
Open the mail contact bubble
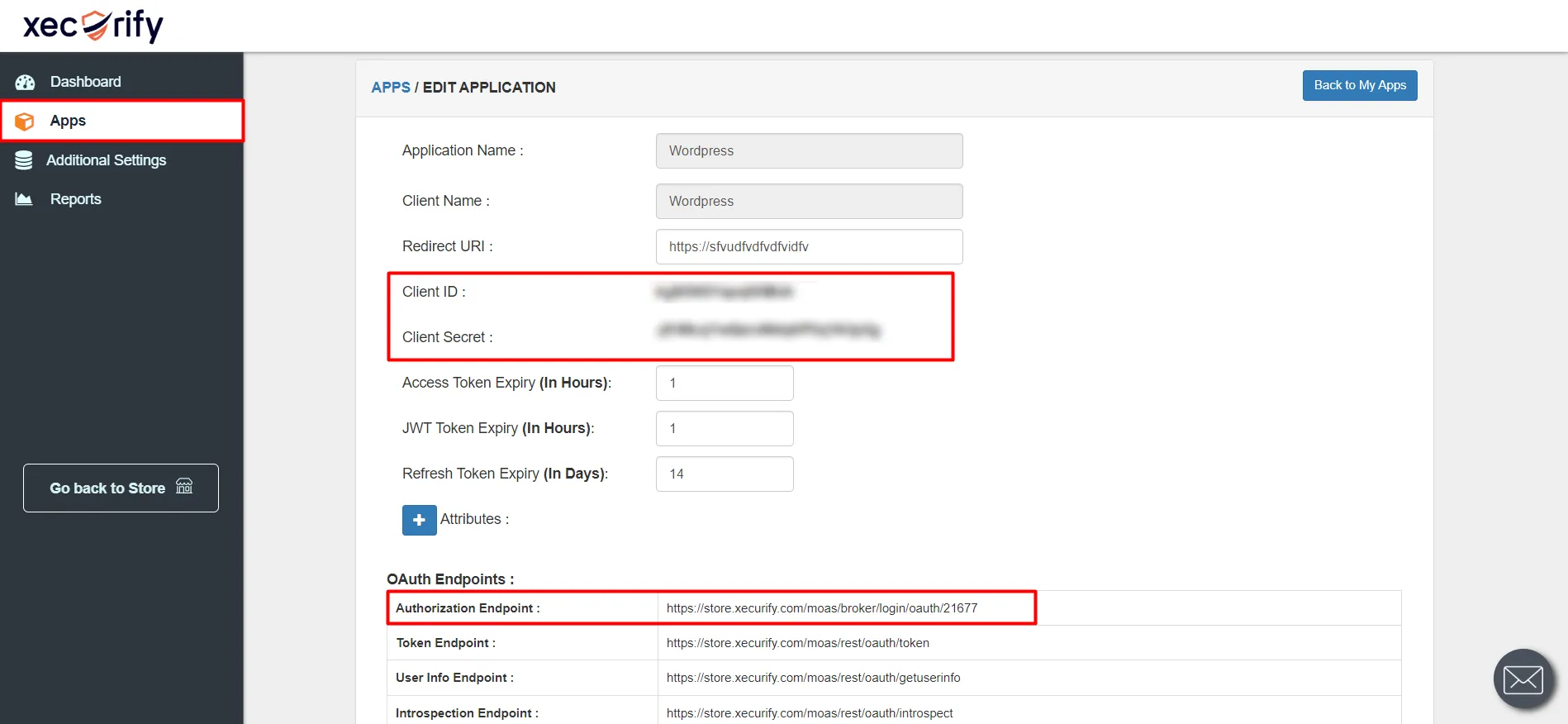tap(1523, 679)
